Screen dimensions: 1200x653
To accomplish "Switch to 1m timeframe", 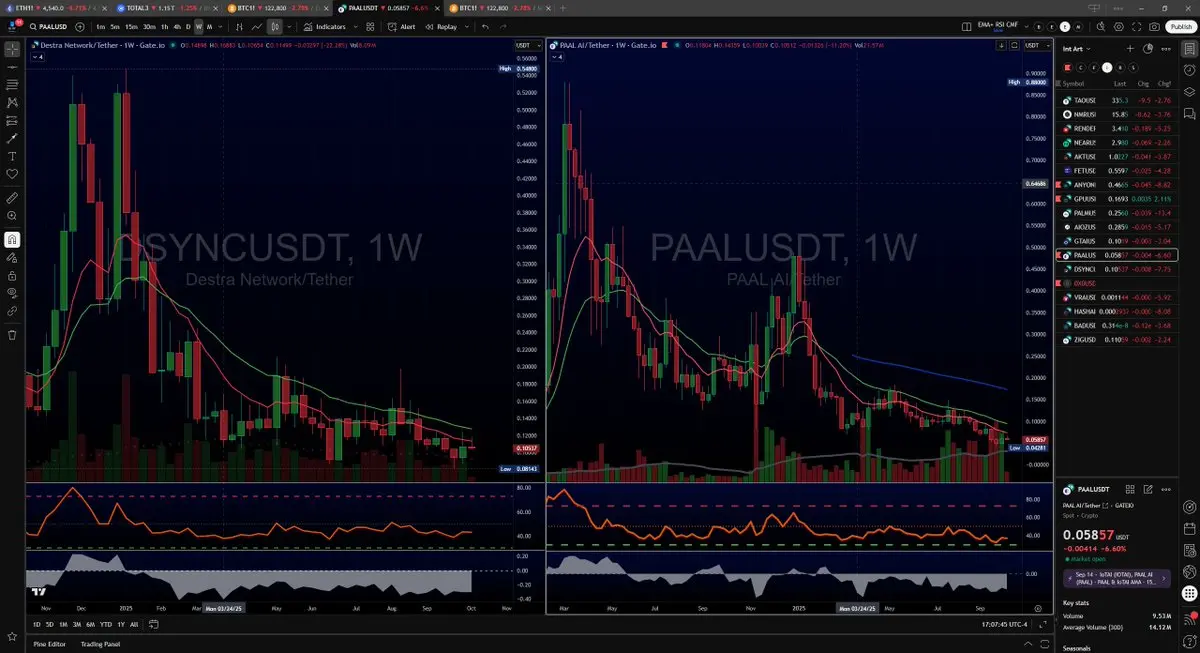I will tap(101, 26).
